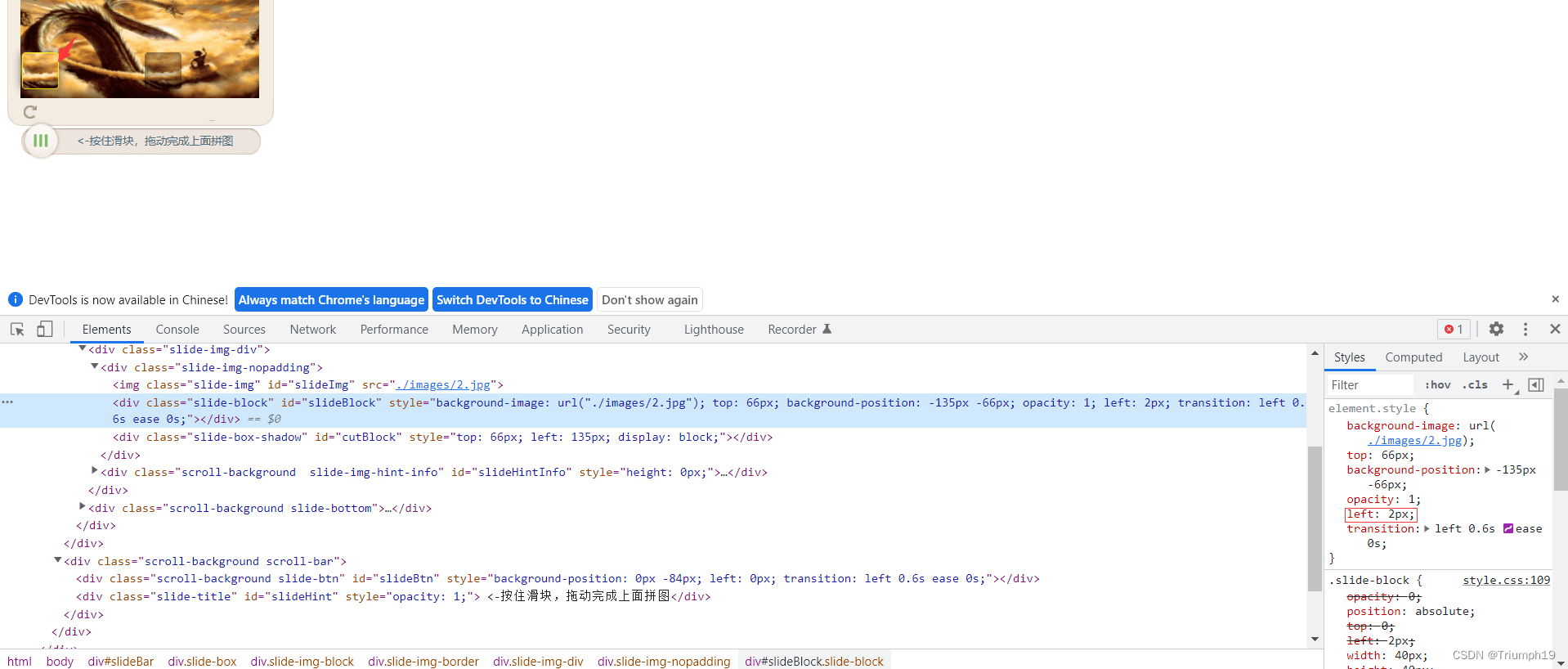Open the DevTools three-dot customize menu

pos(1525,329)
